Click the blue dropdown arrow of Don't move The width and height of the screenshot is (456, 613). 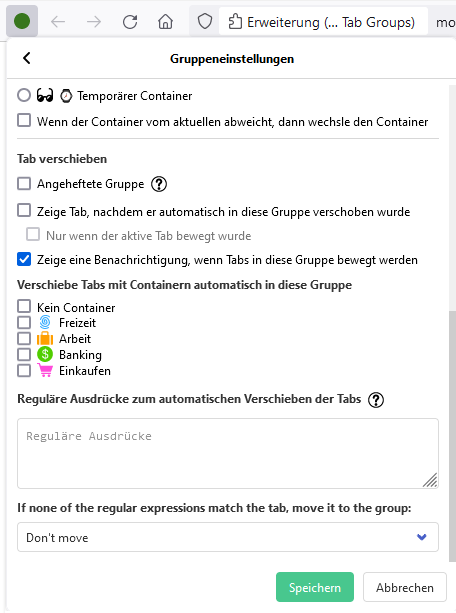[422, 537]
